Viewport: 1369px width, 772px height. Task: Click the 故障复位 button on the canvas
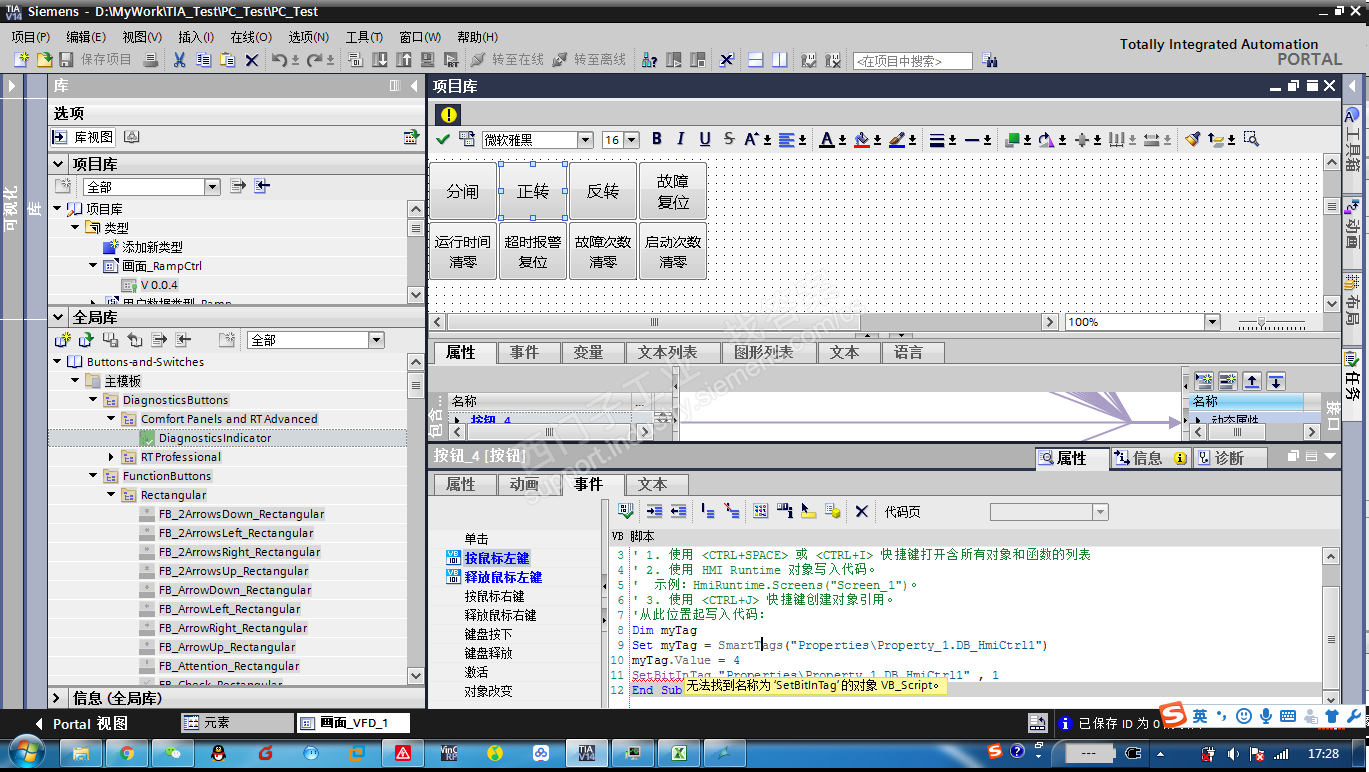(673, 191)
